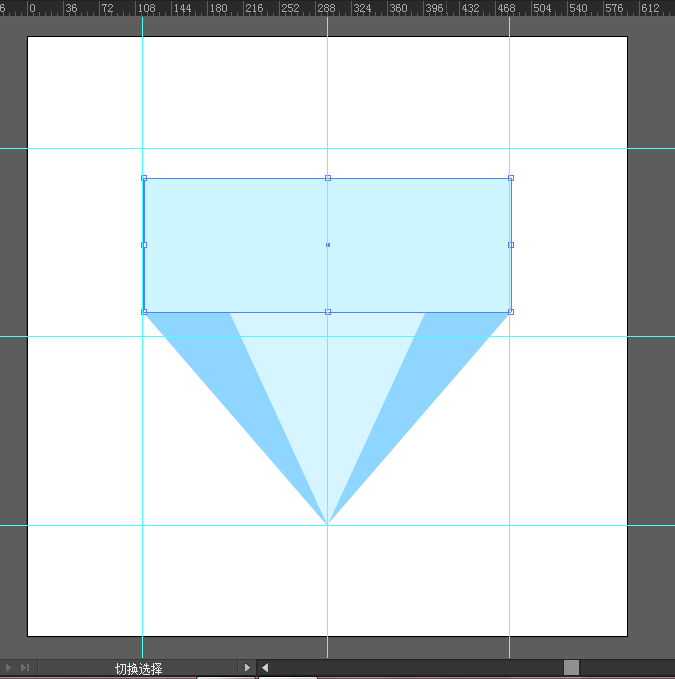This screenshot has height=679, width=675.
Task: Click the 468 mark on horizontal ruler
Action: coord(506,8)
